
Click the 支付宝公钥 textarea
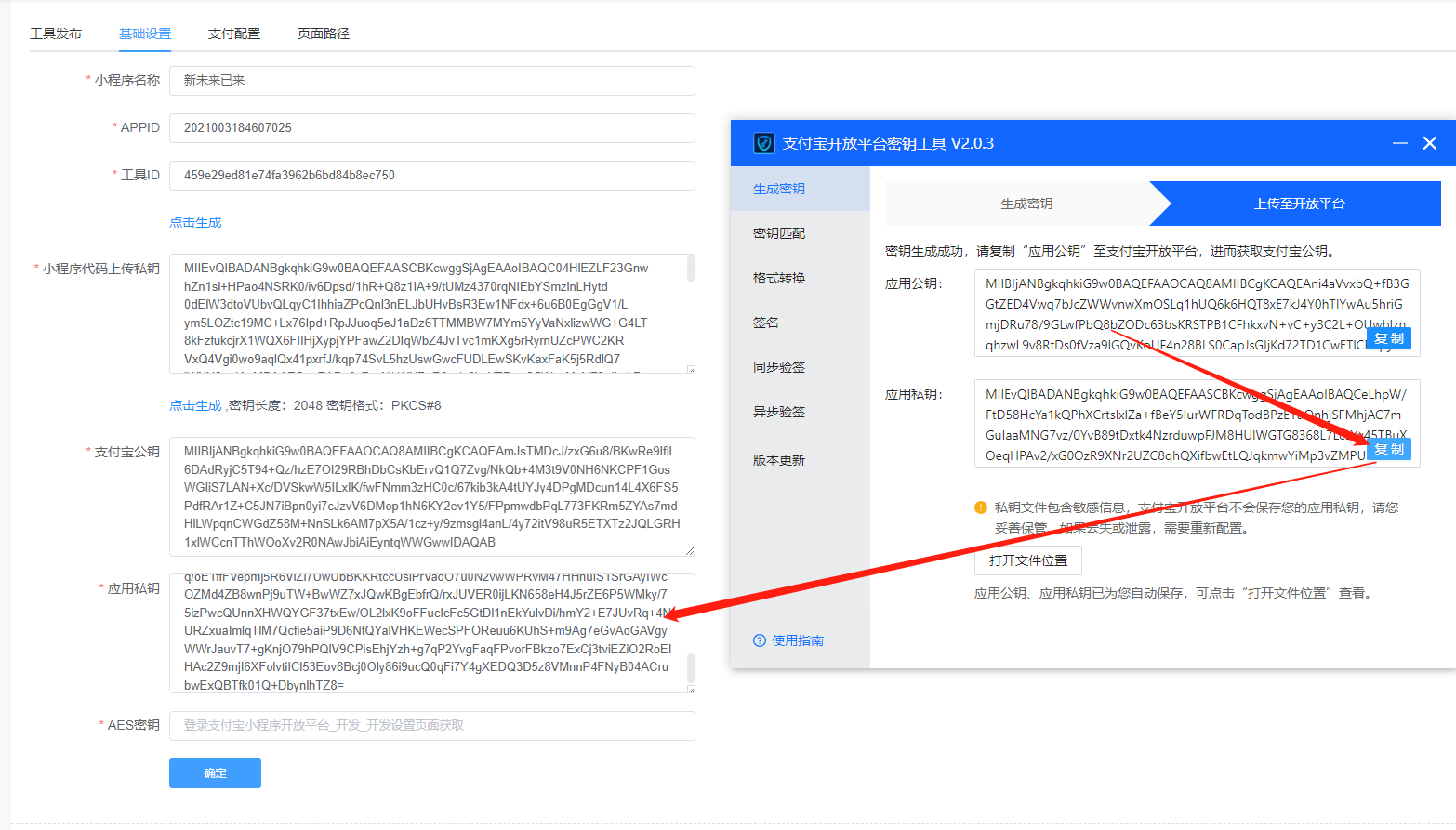(432, 496)
